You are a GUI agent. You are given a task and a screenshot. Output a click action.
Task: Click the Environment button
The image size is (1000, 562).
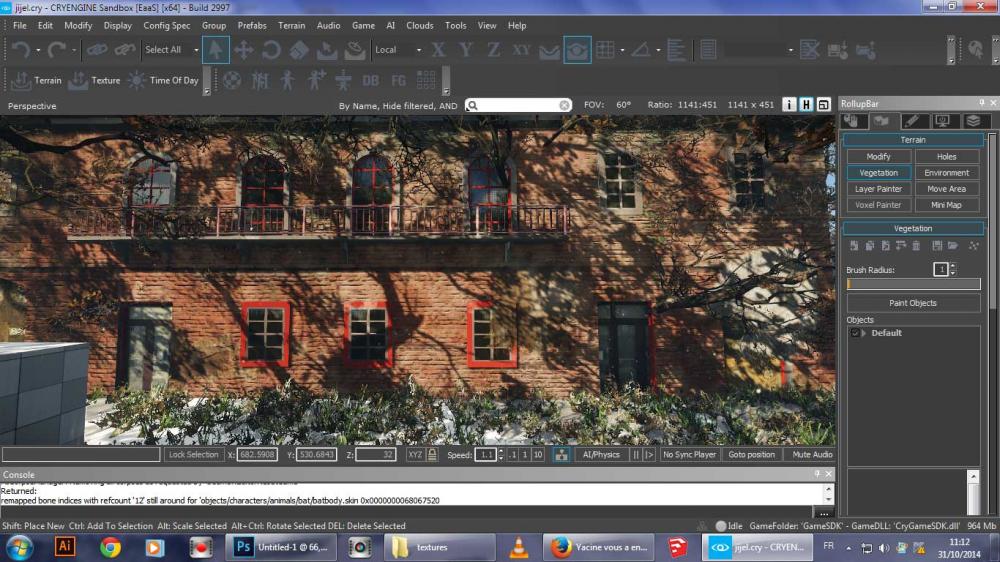946,173
